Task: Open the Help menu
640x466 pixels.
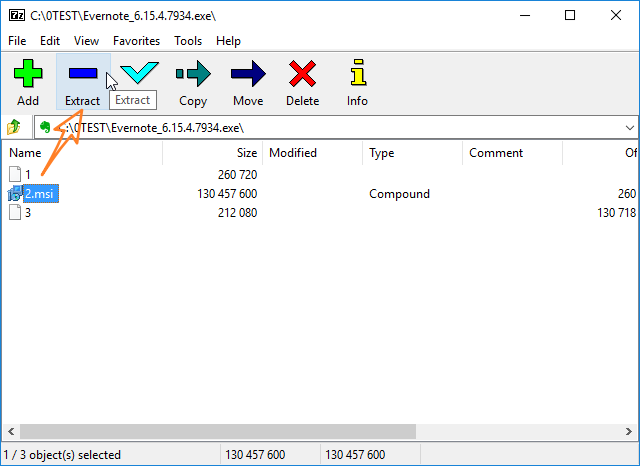Action: click(228, 41)
